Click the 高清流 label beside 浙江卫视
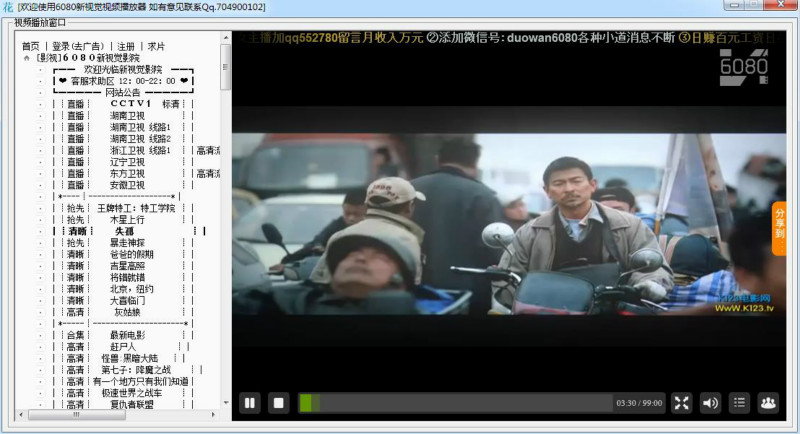The image size is (800, 434). (209, 150)
